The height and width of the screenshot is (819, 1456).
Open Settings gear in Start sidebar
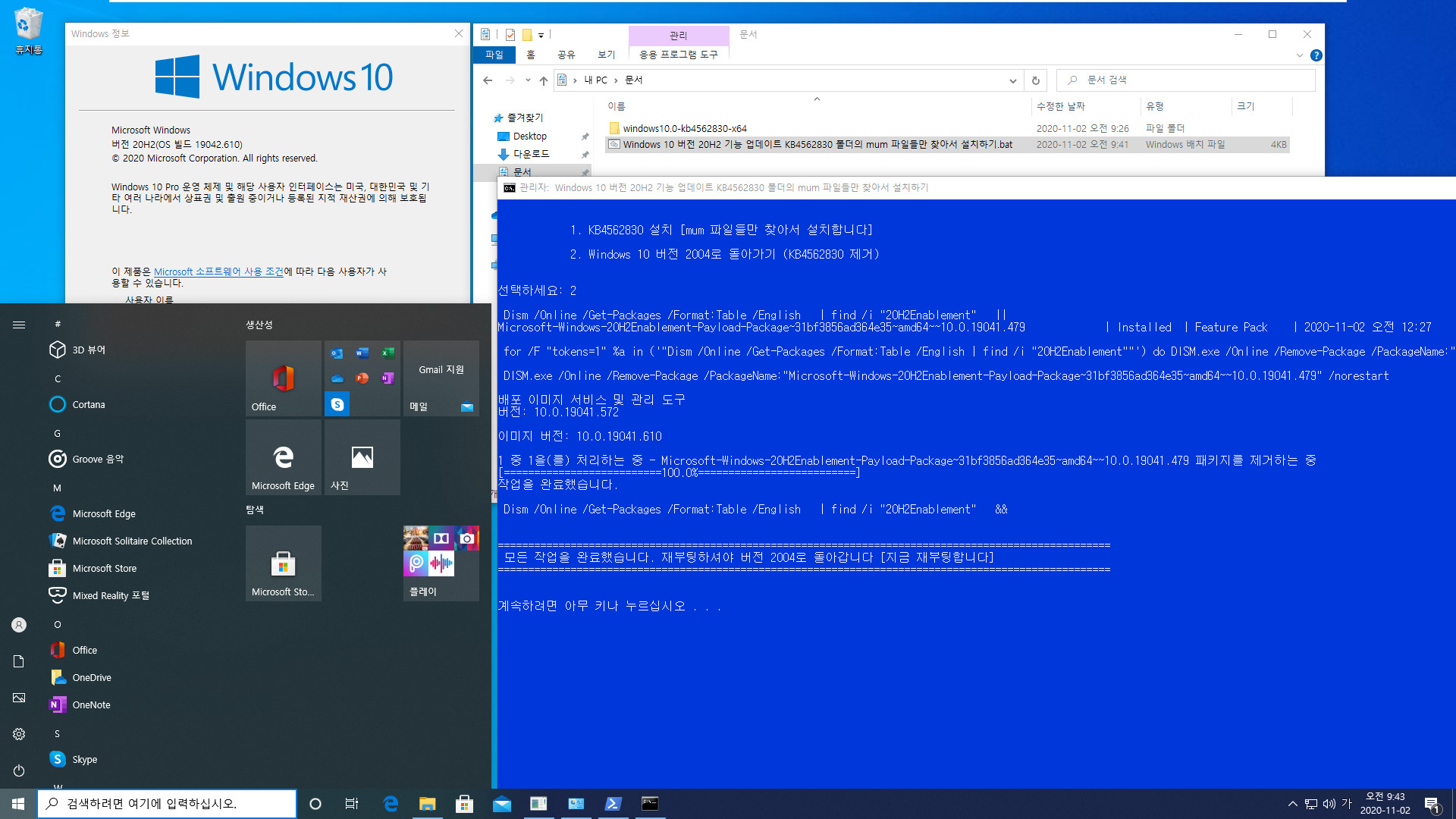19,734
